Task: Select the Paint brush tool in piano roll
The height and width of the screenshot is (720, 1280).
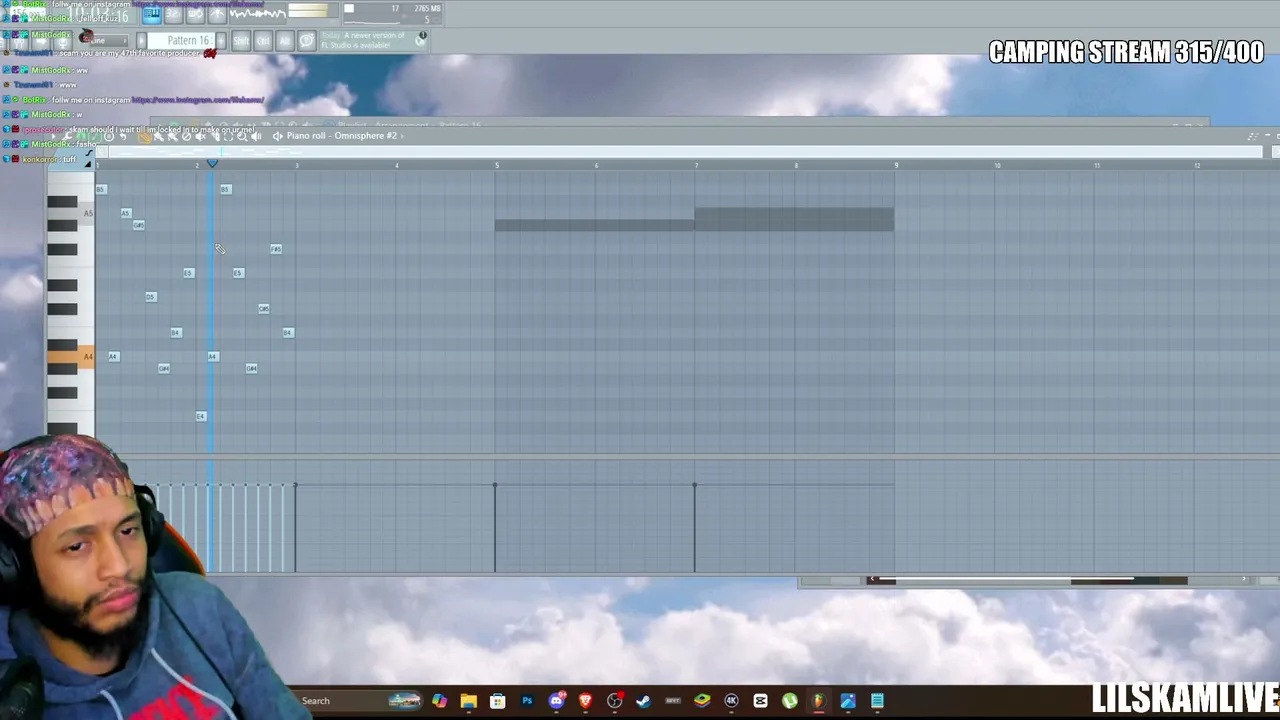Action: [x=159, y=136]
